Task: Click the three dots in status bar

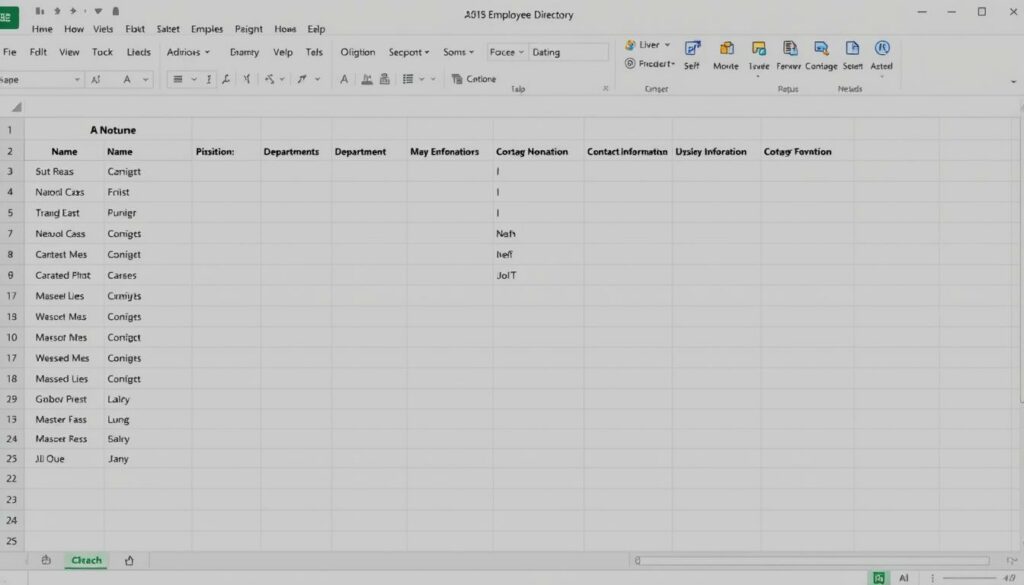Action: (x=933, y=578)
